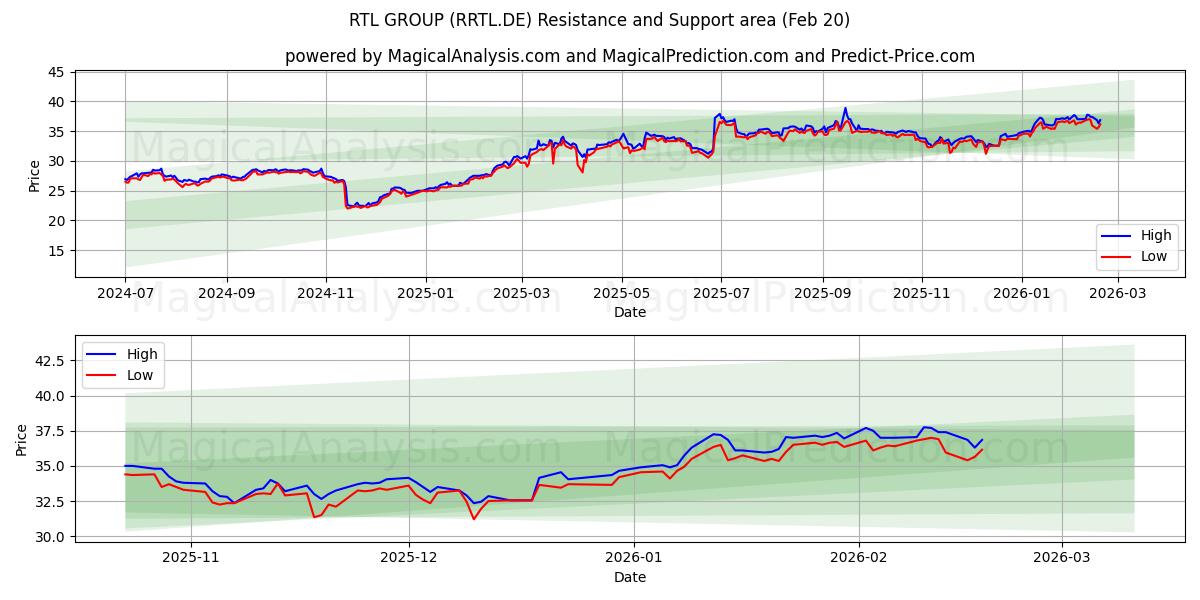
Task: Click the '2025-05' tick label
Action: 622,294
